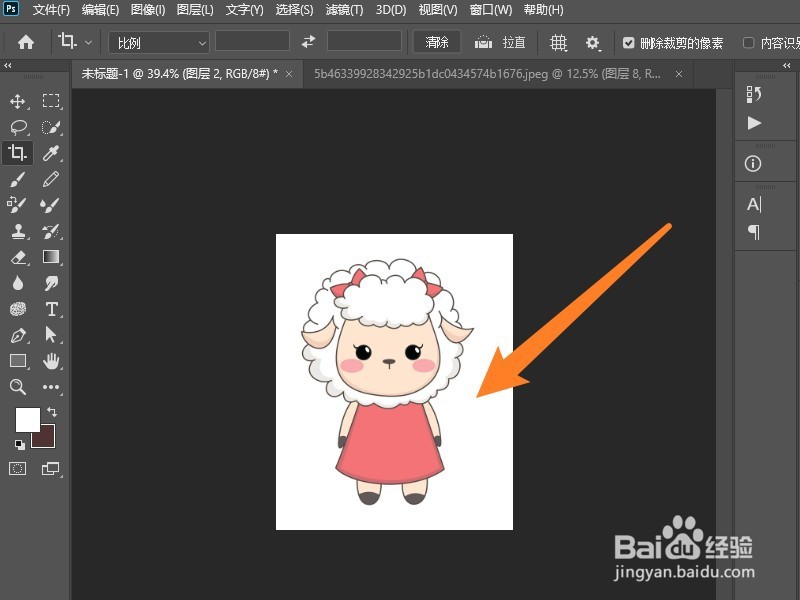Image resolution: width=800 pixels, height=600 pixels.
Task: Click the 清除 clear button
Action: 437,42
